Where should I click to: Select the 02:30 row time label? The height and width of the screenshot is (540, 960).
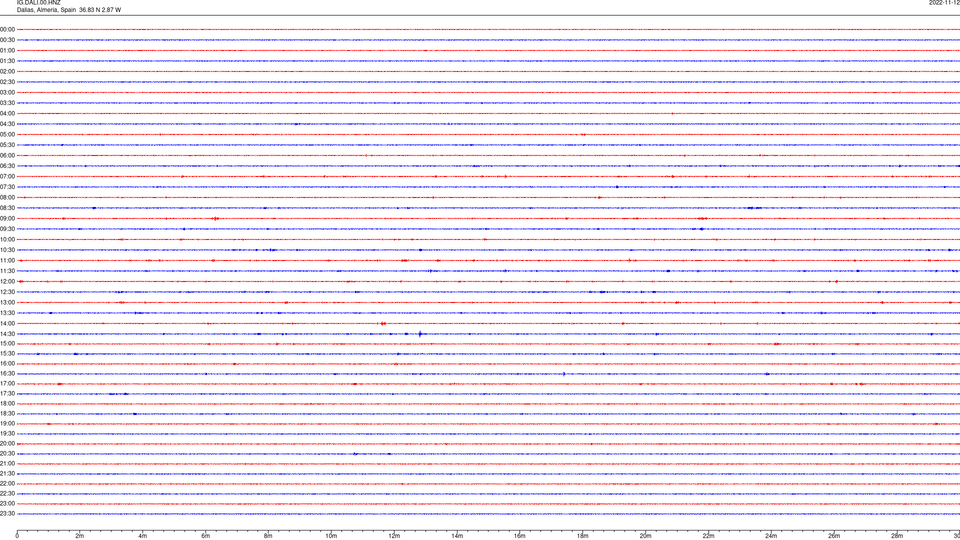tap(7, 82)
